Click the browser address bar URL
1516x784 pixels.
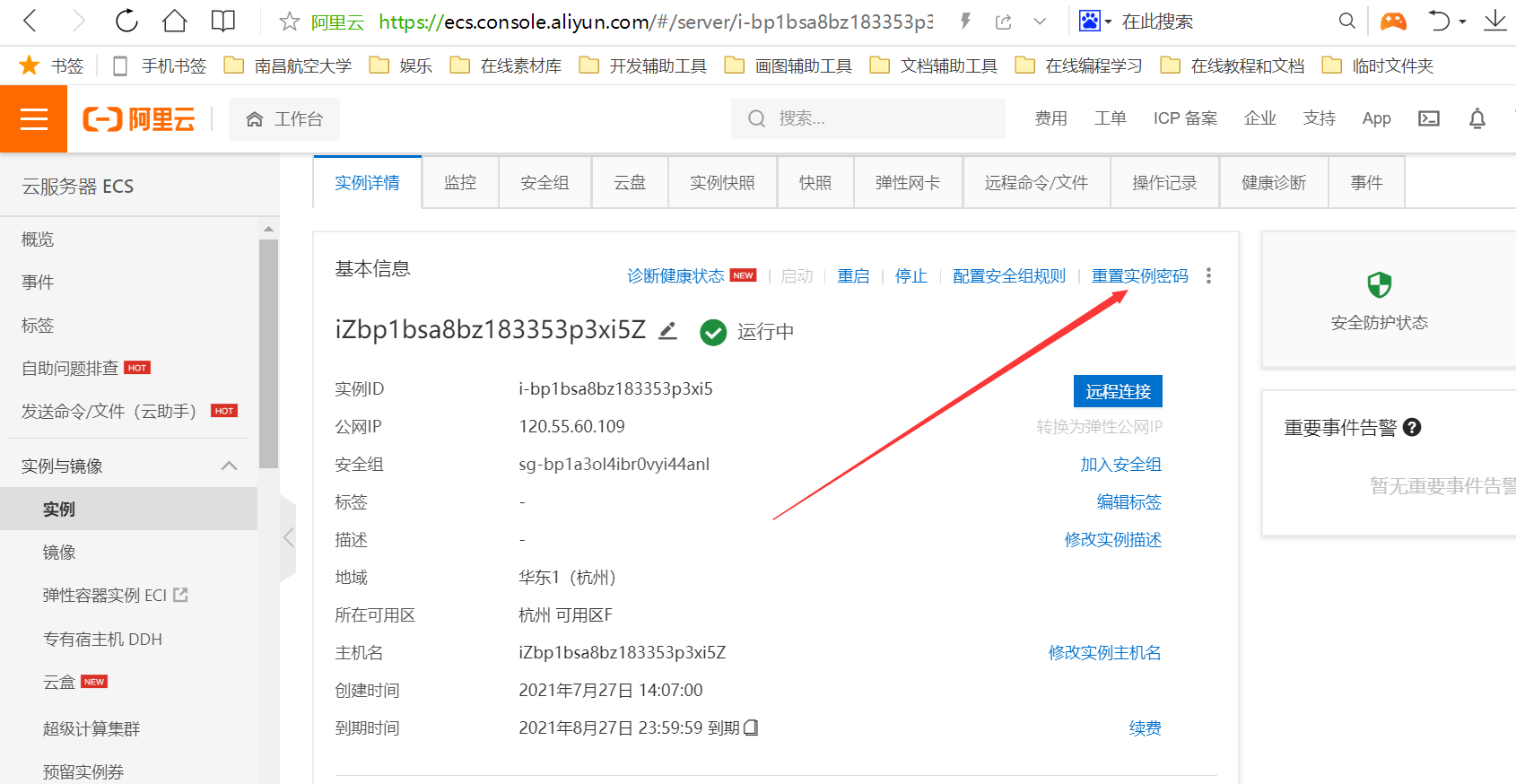655,22
